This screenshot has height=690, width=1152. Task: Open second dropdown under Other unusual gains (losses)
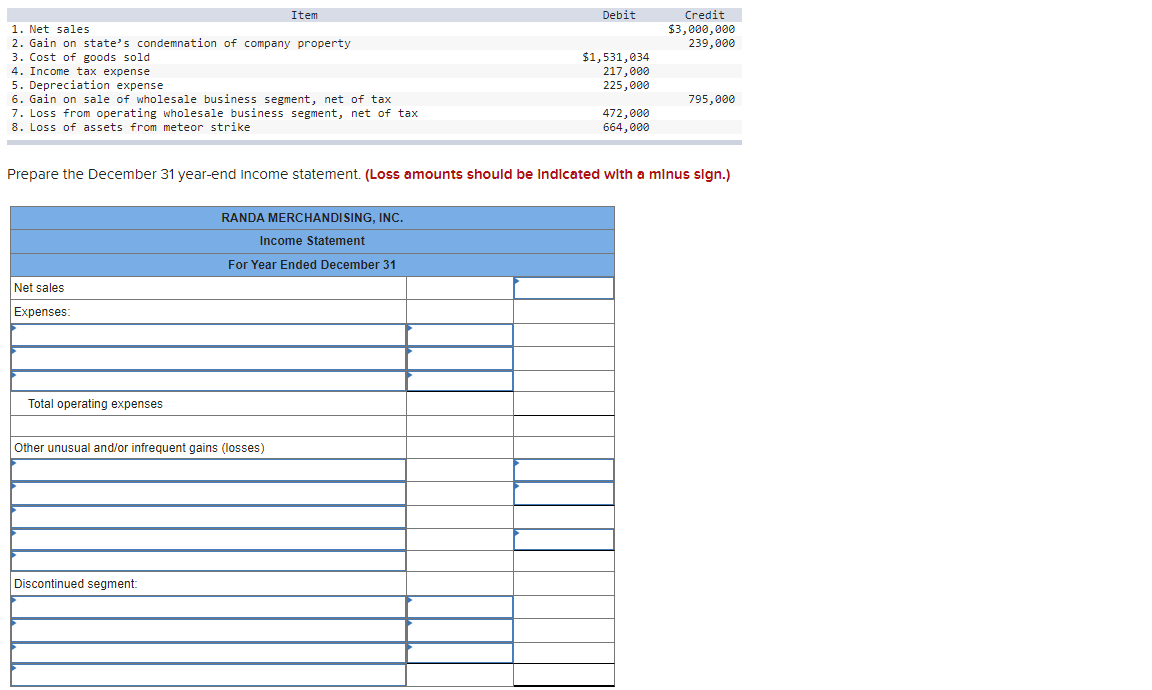click(209, 494)
